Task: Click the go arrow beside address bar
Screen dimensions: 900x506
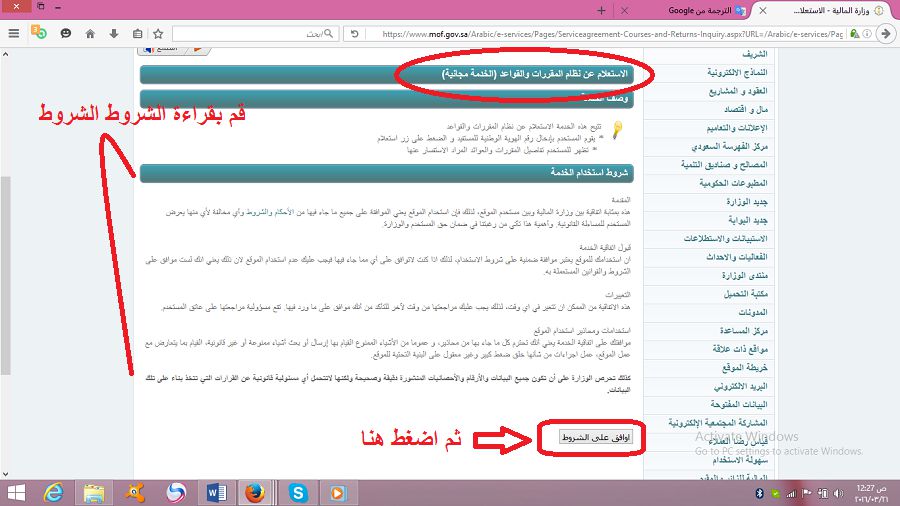Action: pos(886,33)
